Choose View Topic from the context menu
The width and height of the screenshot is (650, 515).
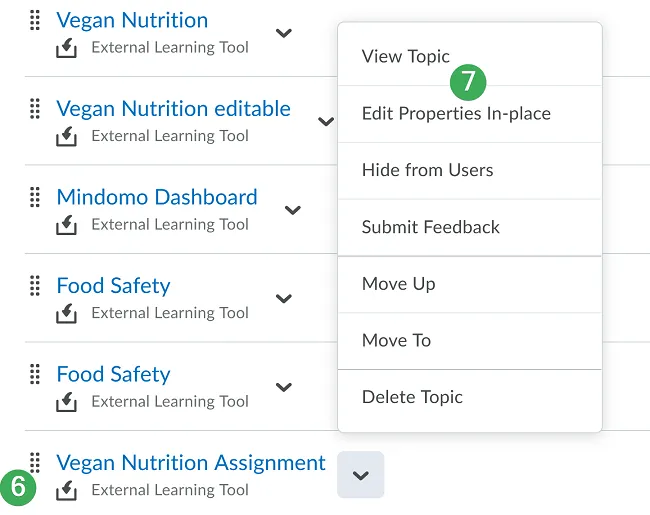point(406,56)
